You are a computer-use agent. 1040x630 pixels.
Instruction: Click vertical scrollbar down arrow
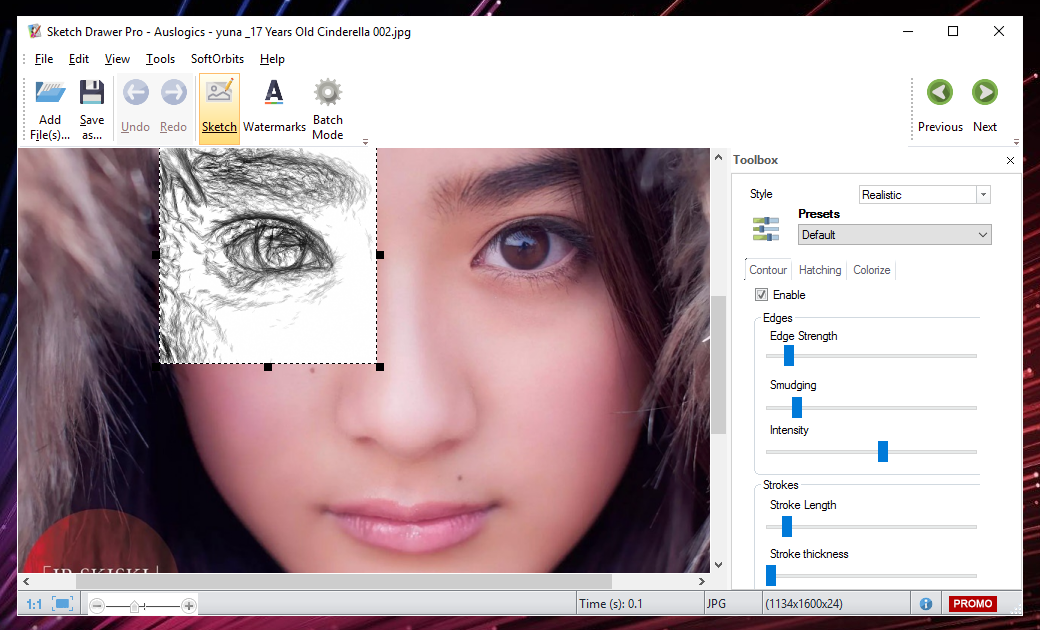click(718, 565)
